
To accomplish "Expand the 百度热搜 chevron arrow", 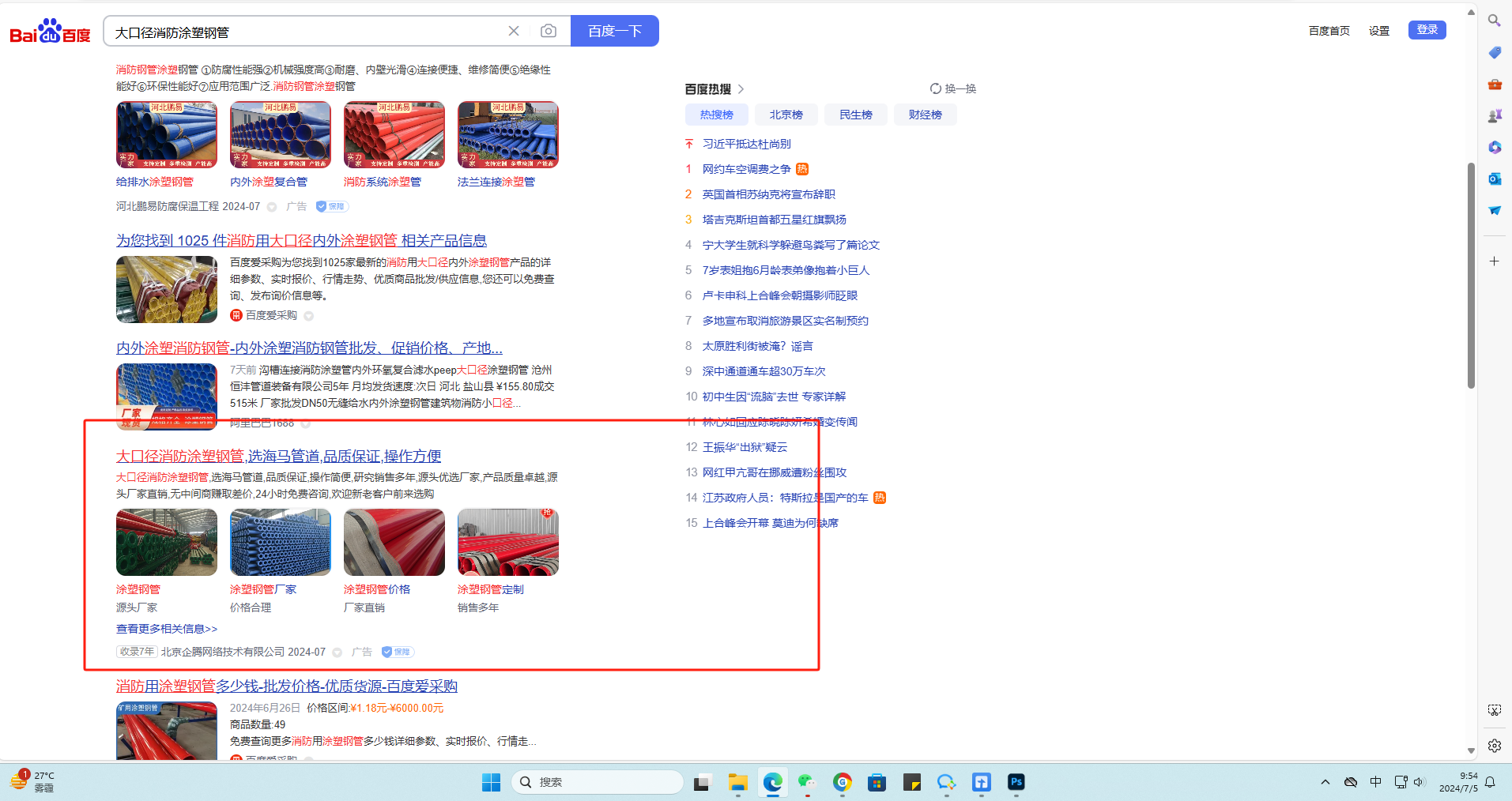I will [741, 89].
